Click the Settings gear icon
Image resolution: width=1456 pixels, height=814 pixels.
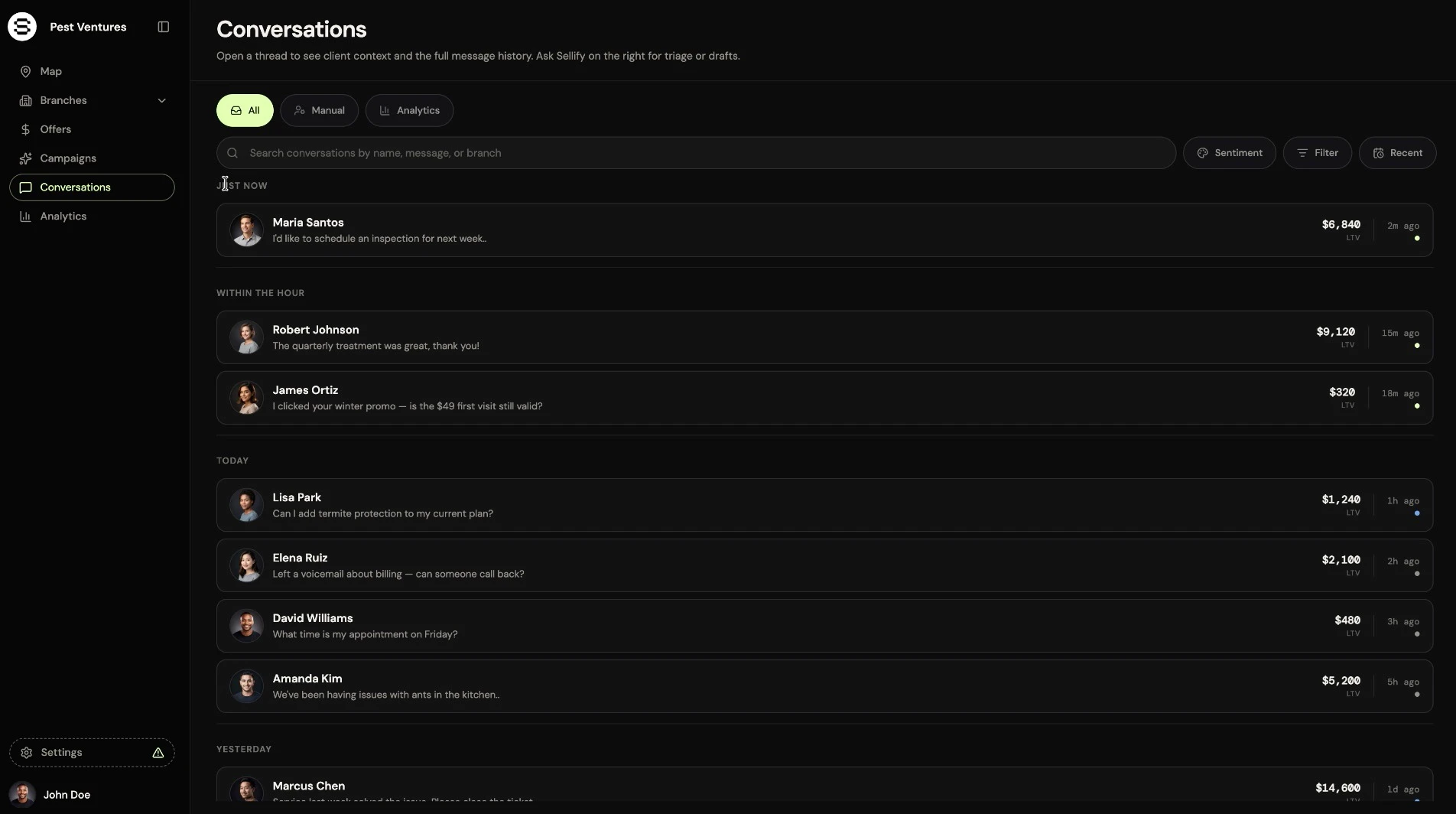pyautogui.click(x=26, y=753)
